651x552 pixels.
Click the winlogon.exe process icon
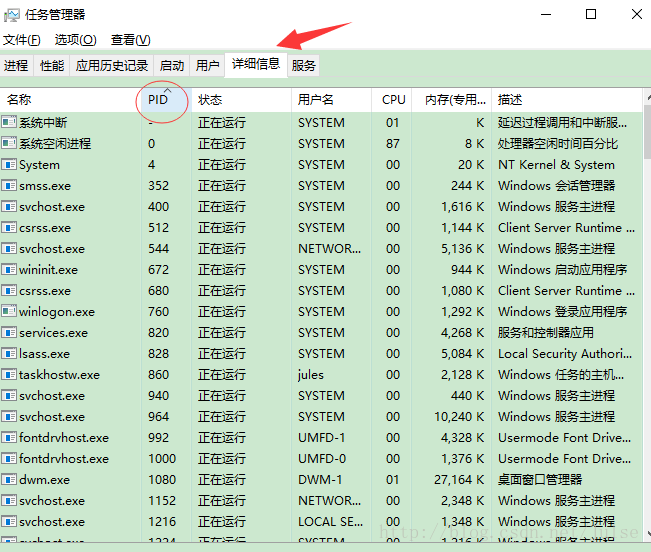(10, 312)
